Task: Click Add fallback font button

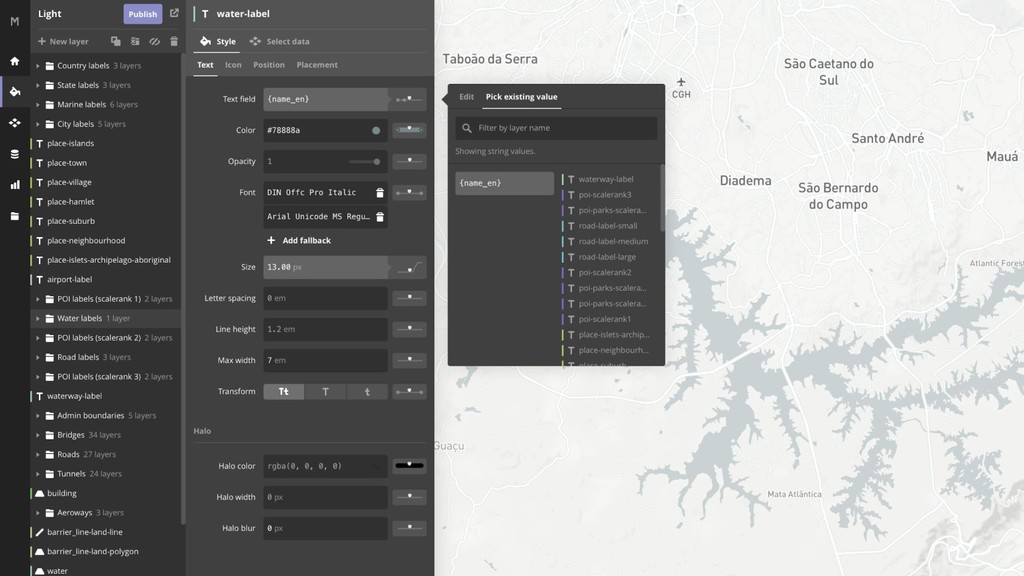Action: point(298,241)
